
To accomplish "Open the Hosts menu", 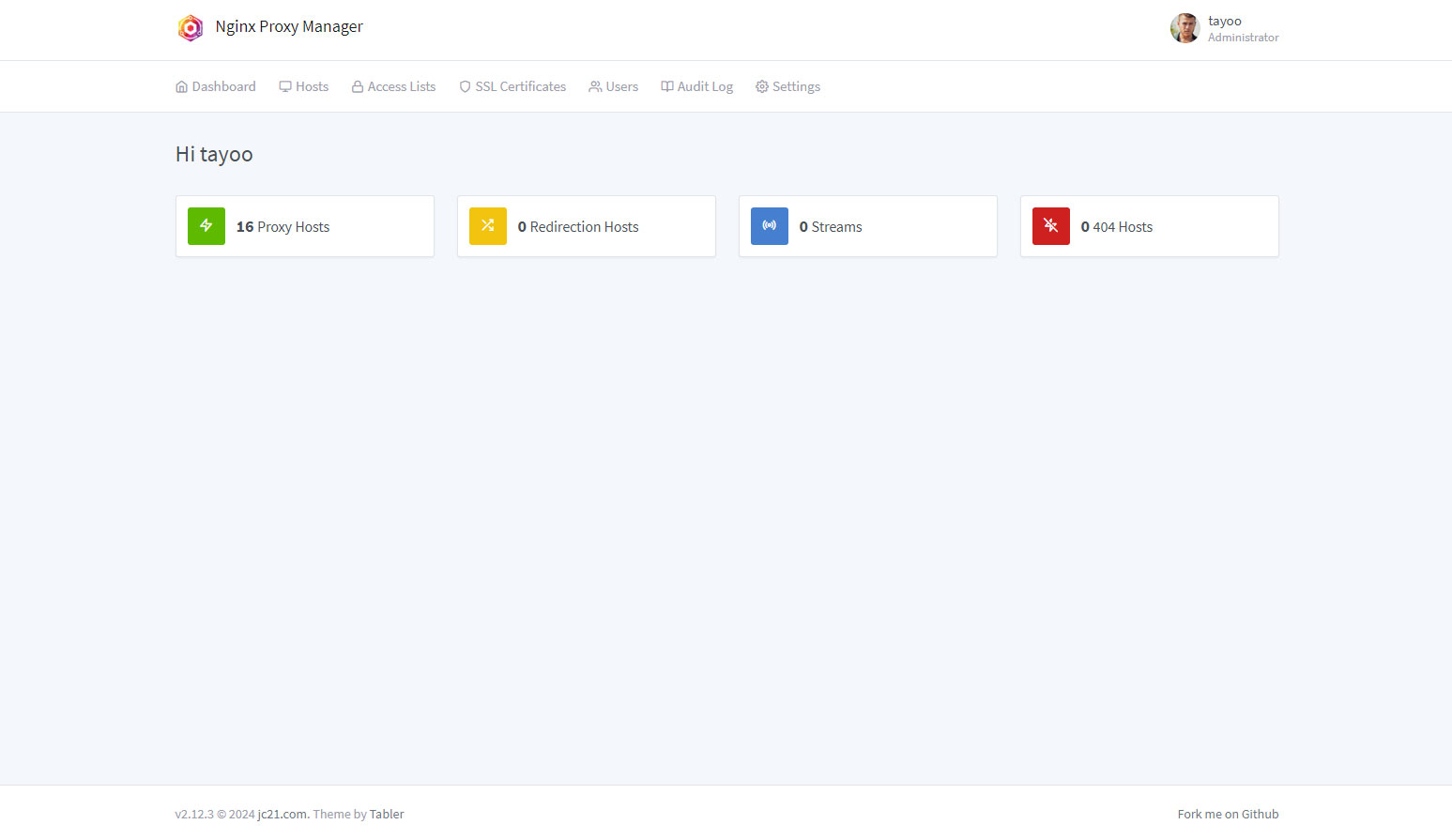I will click(304, 86).
